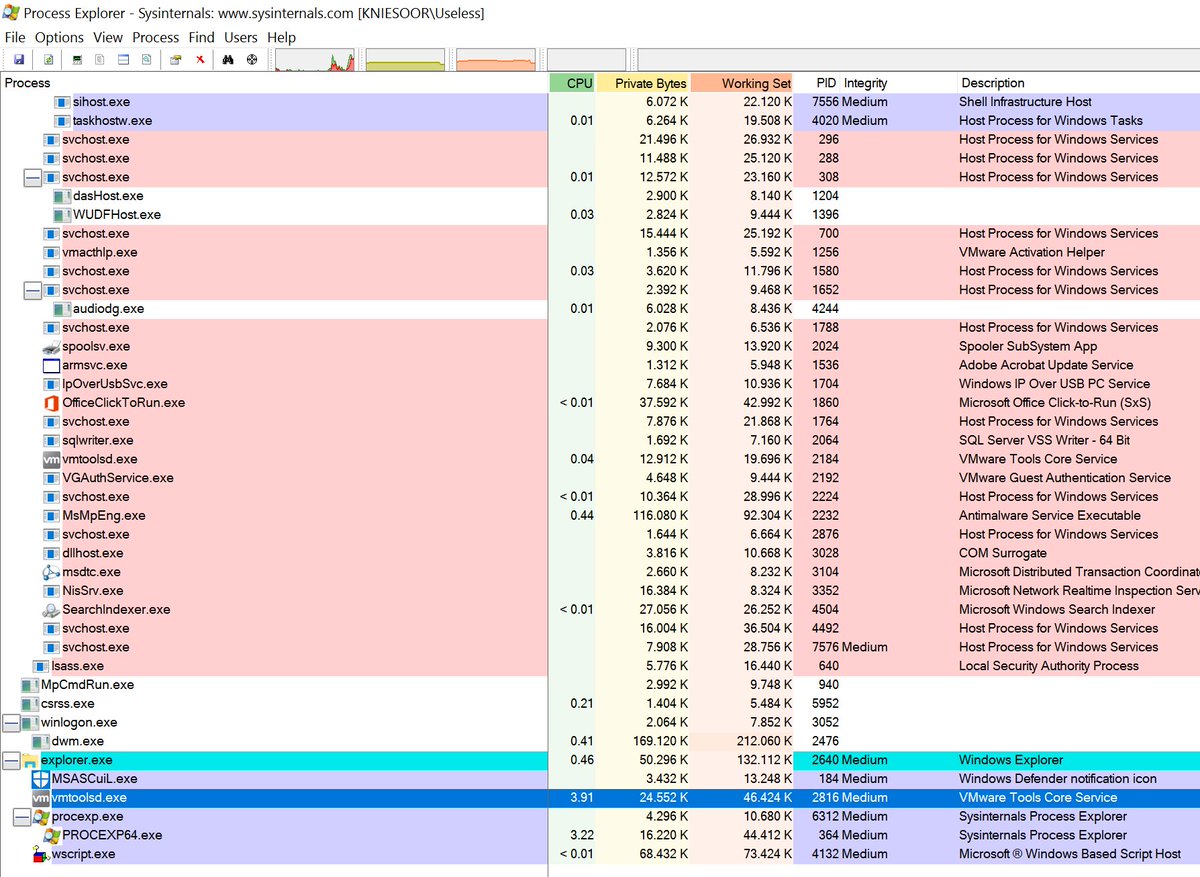Click the 'Antimalware Service Executable' description
The image size is (1200, 877).
(1050, 516)
